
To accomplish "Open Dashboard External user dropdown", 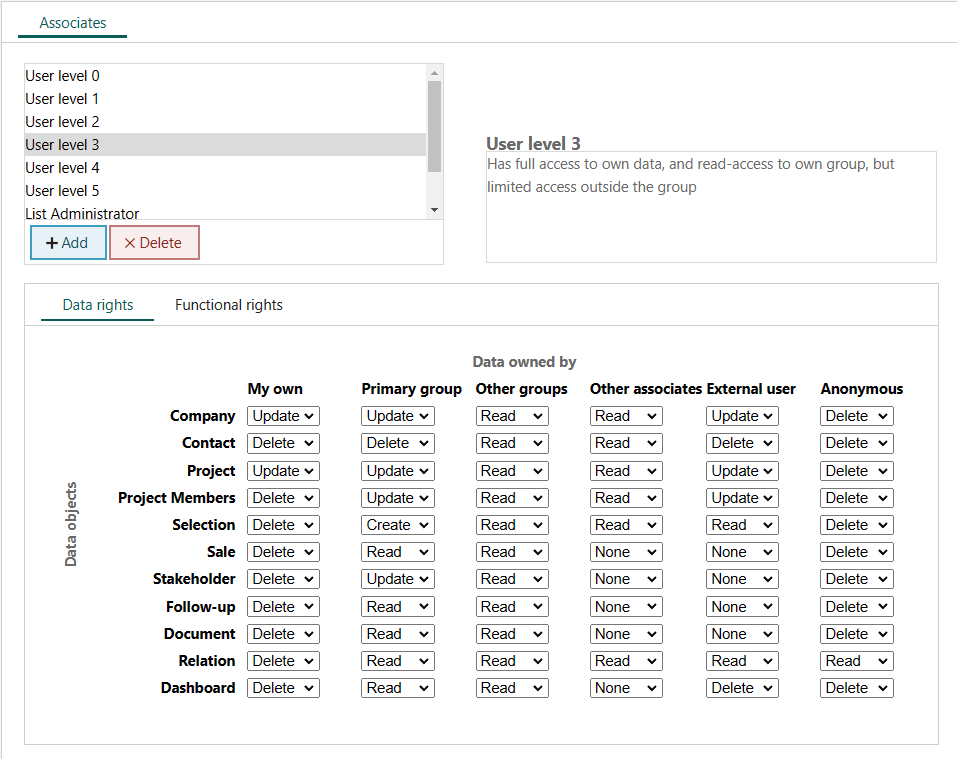I will point(742,688).
